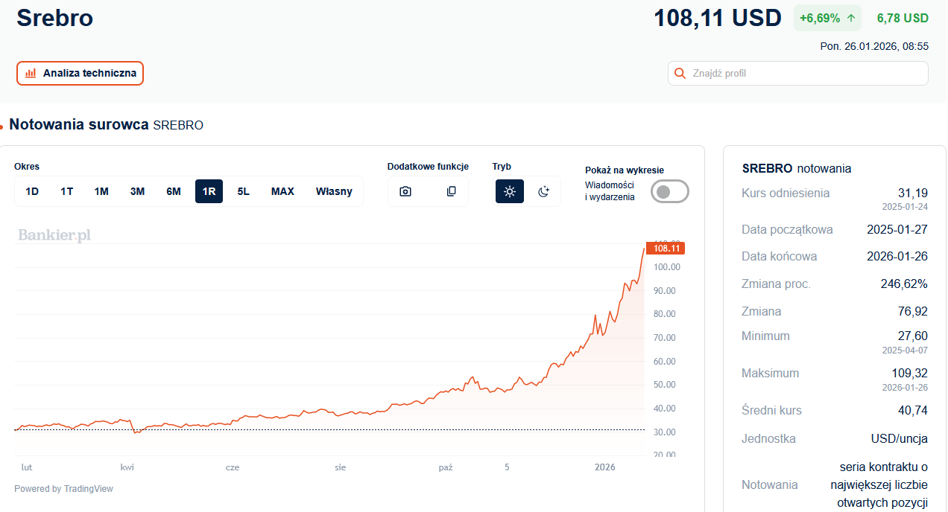This screenshot has height=512, width=948.
Task: Select the 1M period
Action: click(101, 192)
